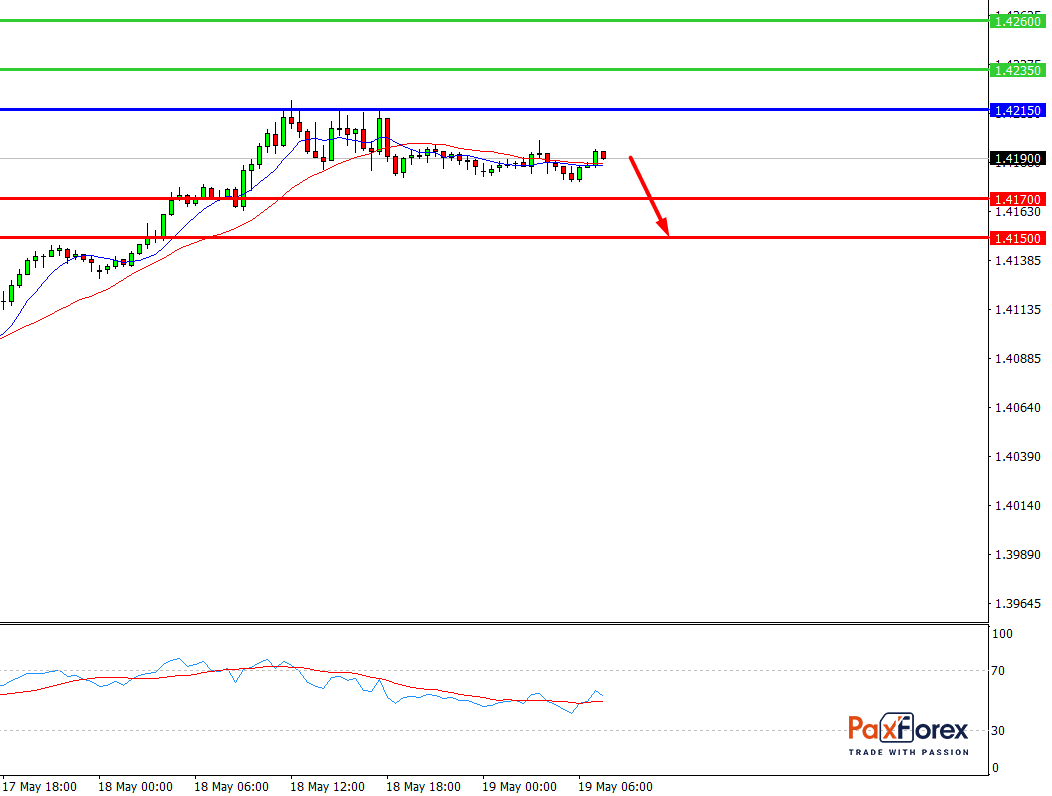1052x796 pixels.
Task: Click the 18 May 18:00 time label
Action: pos(423,787)
